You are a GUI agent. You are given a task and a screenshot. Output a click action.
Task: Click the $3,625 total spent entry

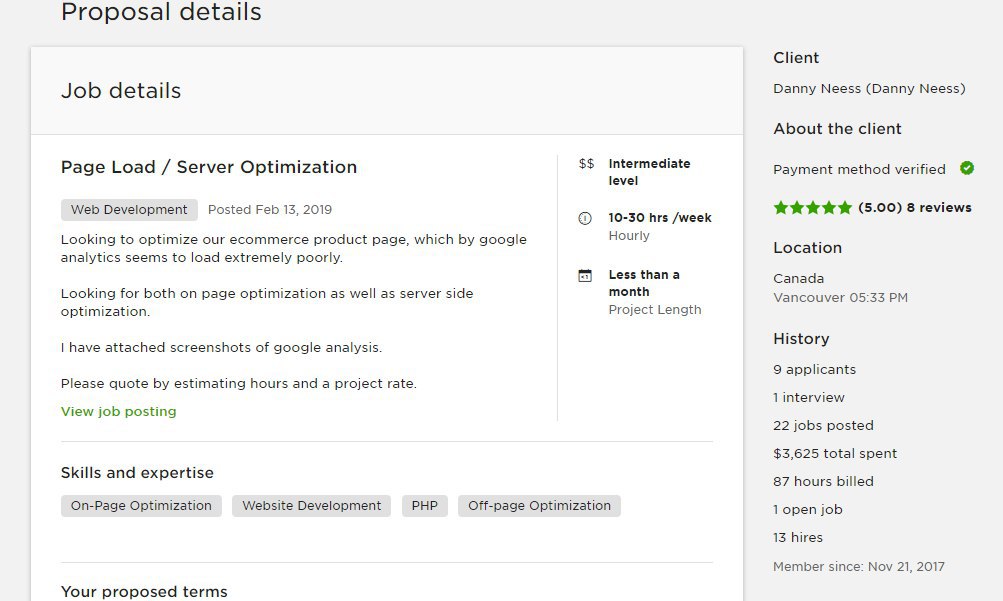click(835, 454)
